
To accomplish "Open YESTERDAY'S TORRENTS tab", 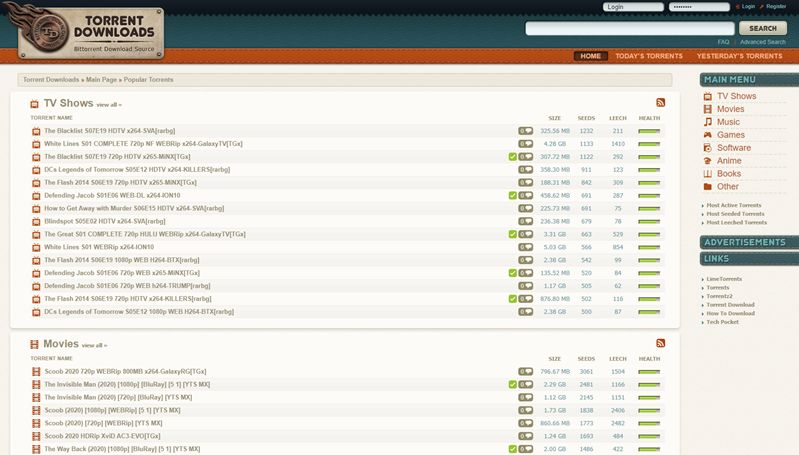I will tap(739, 56).
